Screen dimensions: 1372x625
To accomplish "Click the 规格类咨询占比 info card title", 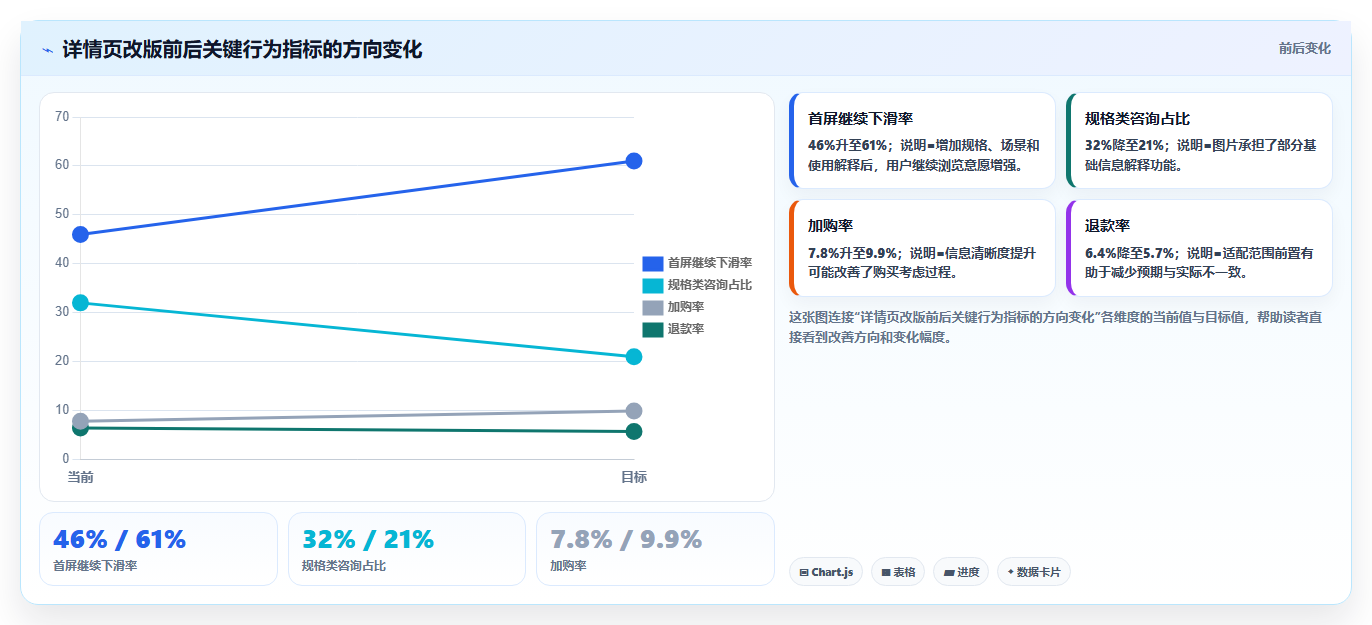I will click(1137, 119).
